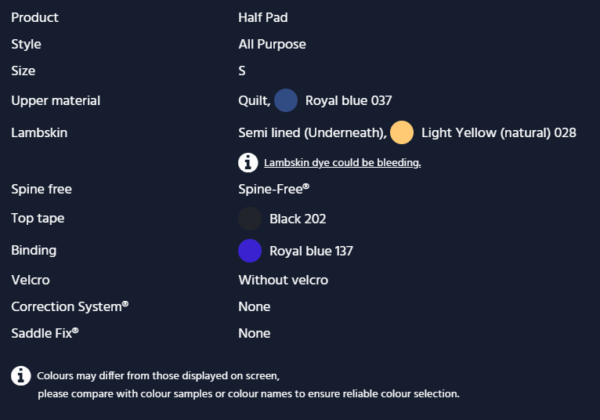Image resolution: width=600 pixels, height=420 pixels.
Task: Click the size value S
Action: 242,71
